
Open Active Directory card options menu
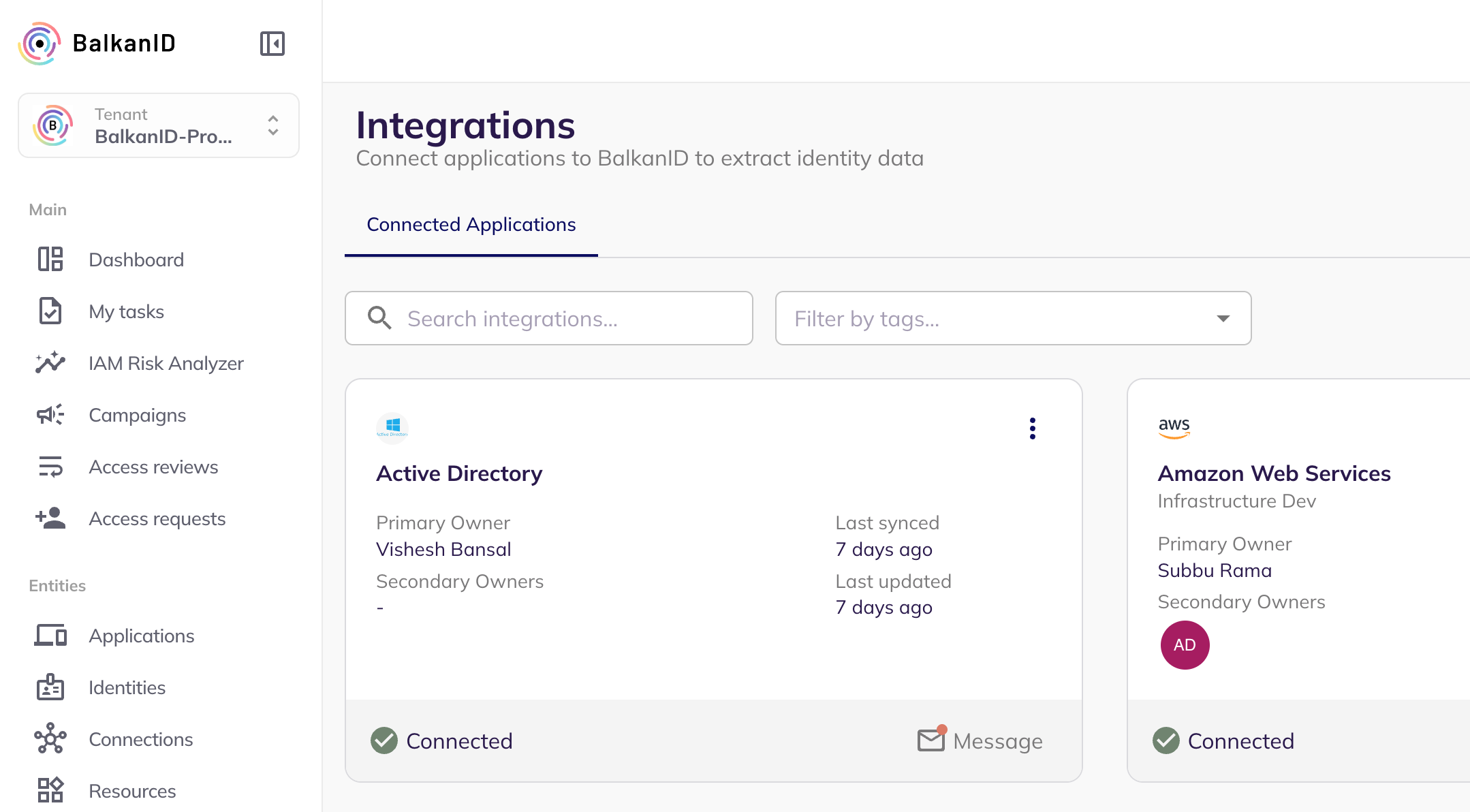(1033, 428)
